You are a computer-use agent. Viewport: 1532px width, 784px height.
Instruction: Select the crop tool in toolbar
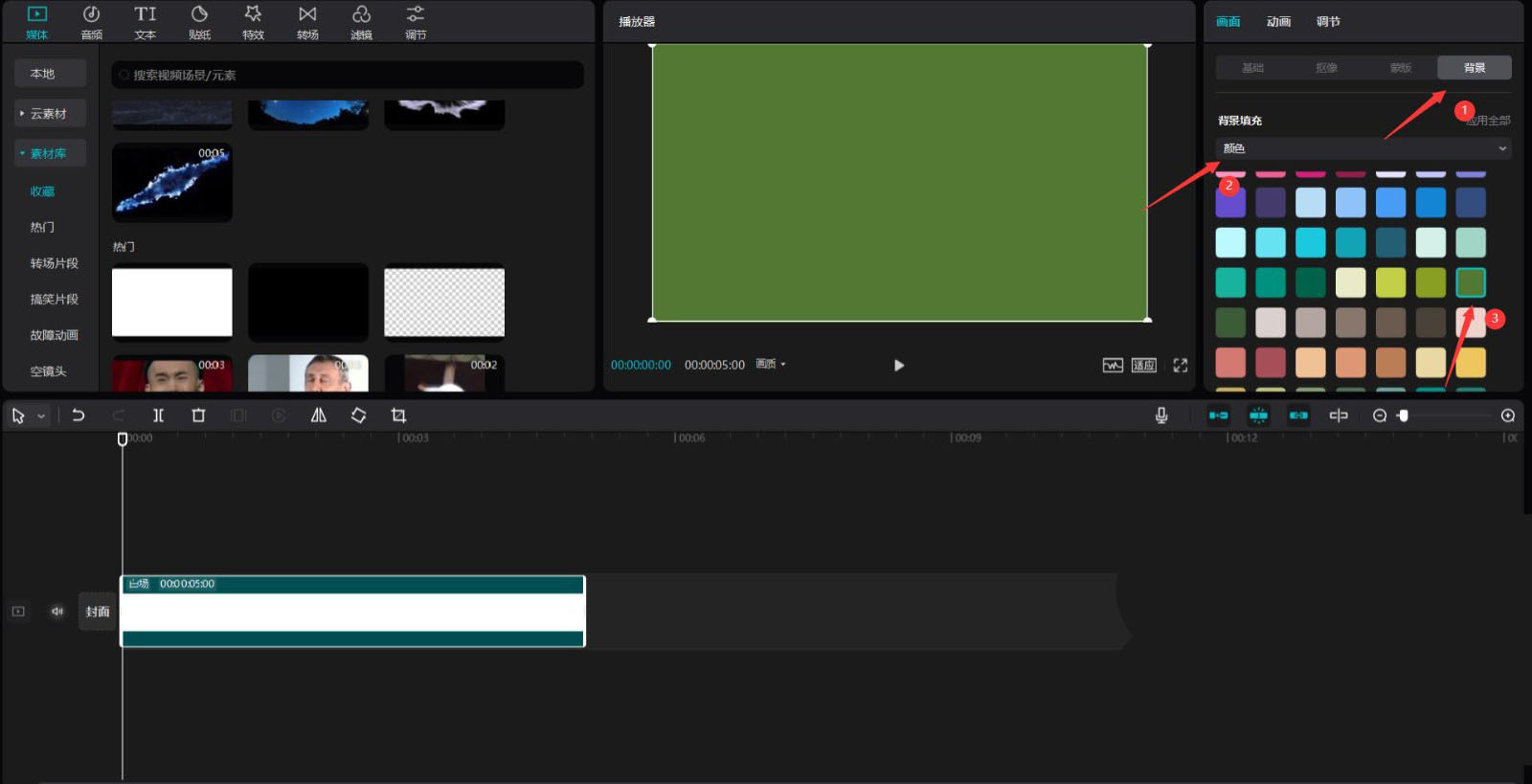(x=398, y=415)
